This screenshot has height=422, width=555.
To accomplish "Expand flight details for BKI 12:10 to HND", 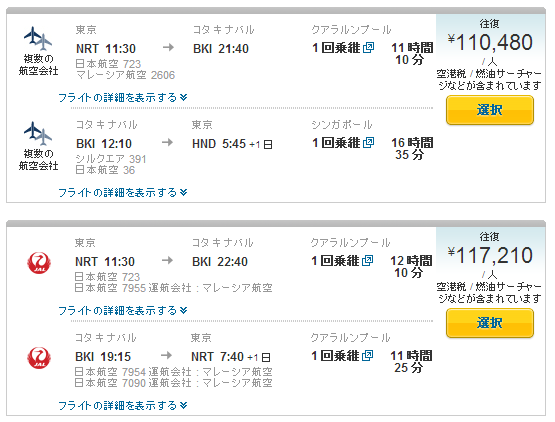I will click(x=122, y=192).
